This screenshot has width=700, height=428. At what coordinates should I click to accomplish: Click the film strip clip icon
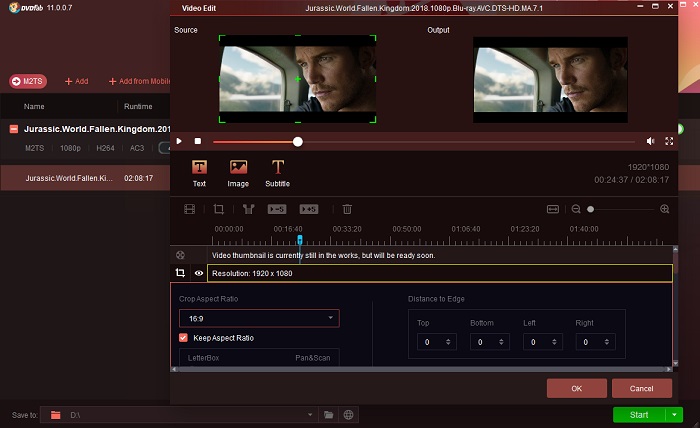pos(190,209)
